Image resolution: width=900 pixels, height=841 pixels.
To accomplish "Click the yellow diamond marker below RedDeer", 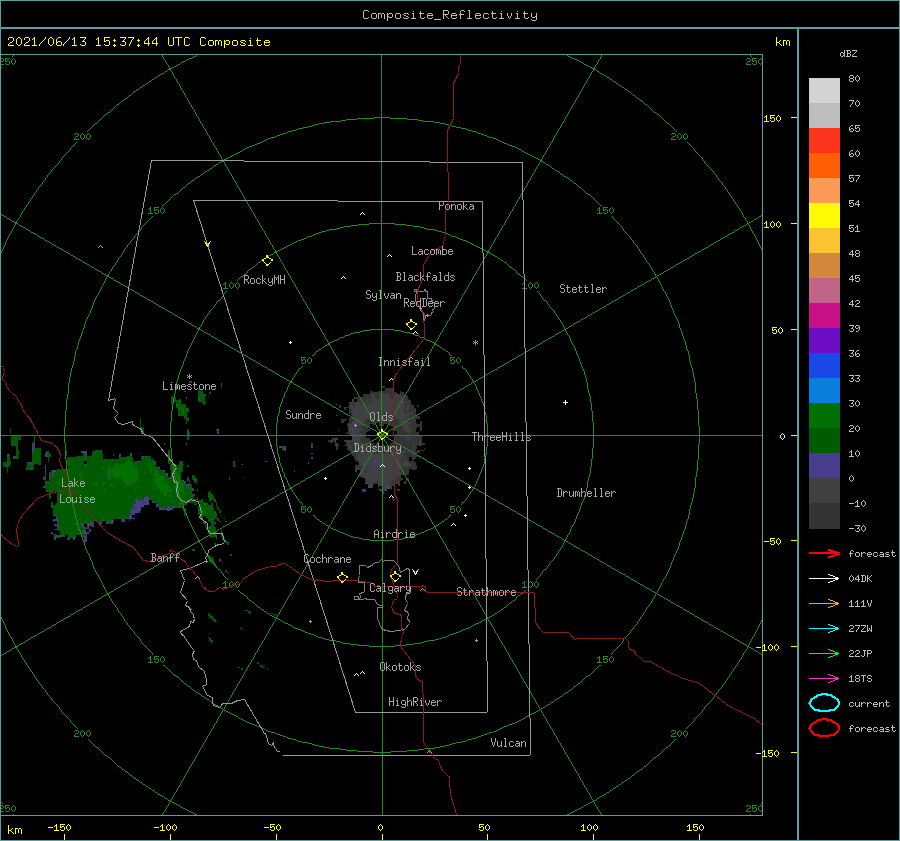I will pyautogui.click(x=412, y=324).
